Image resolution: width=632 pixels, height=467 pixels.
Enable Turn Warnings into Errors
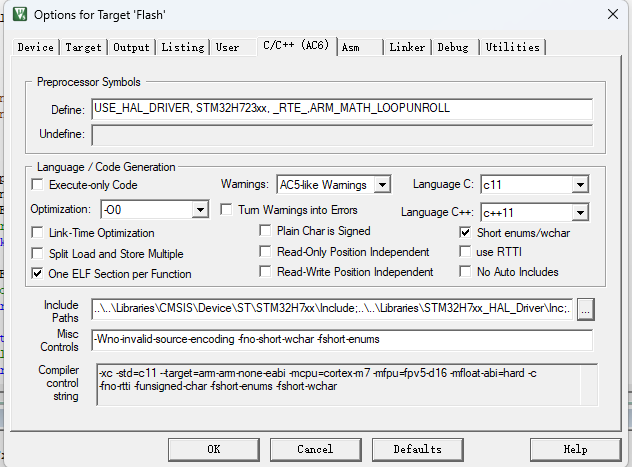pos(227,210)
